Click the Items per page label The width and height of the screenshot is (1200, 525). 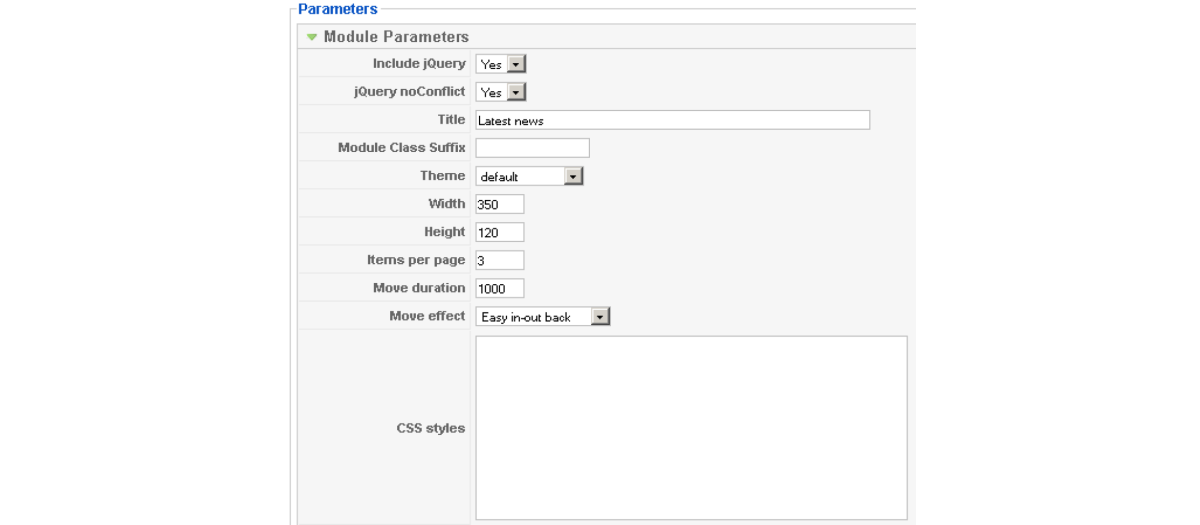pyautogui.click(x=416, y=260)
